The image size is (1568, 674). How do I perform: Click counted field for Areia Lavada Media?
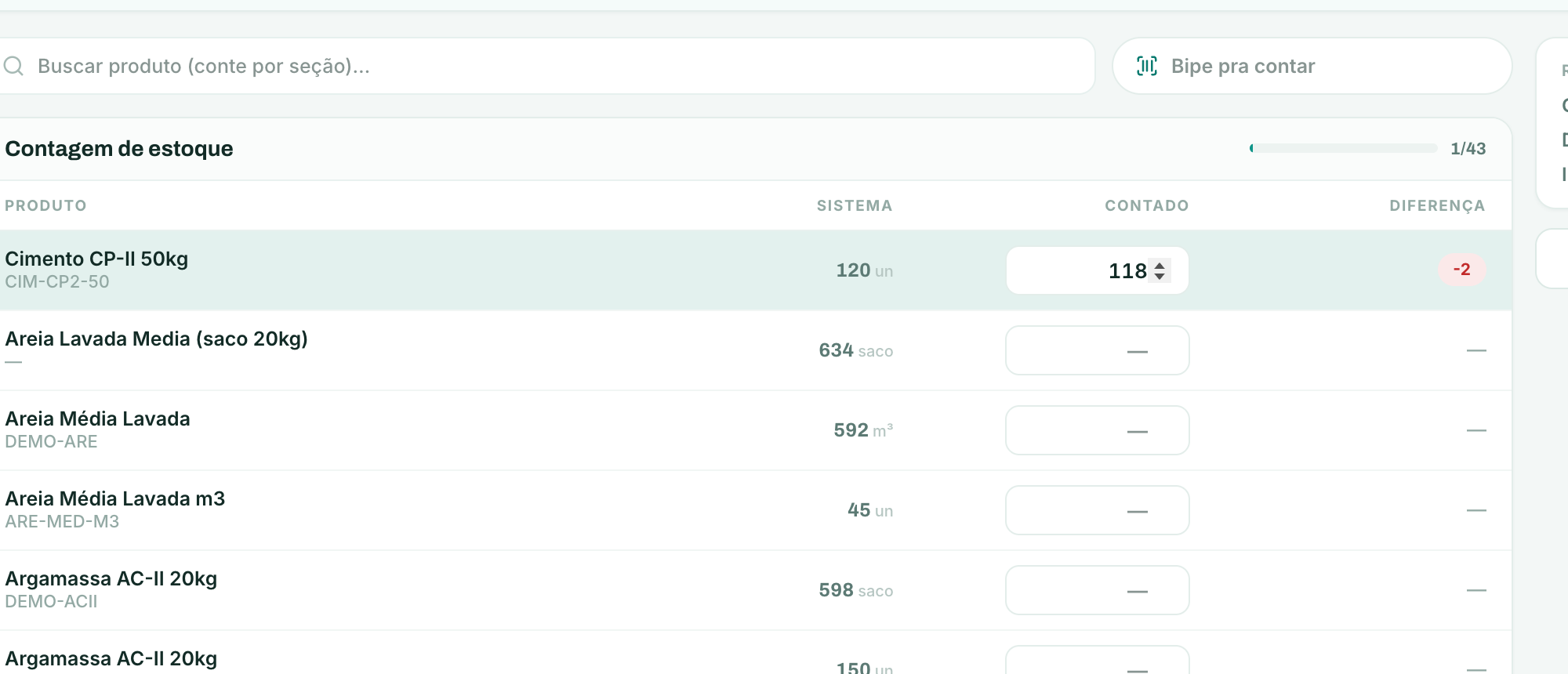[1098, 350]
